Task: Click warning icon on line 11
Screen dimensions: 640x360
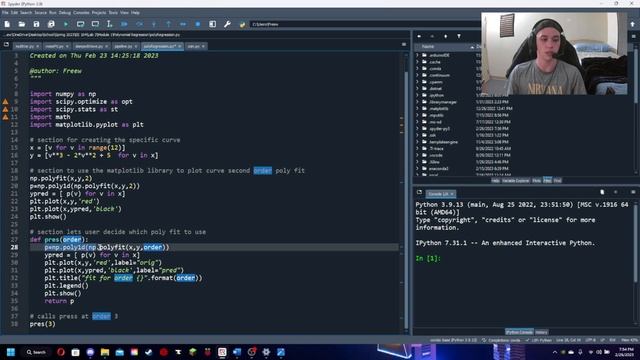Action: point(5,117)
